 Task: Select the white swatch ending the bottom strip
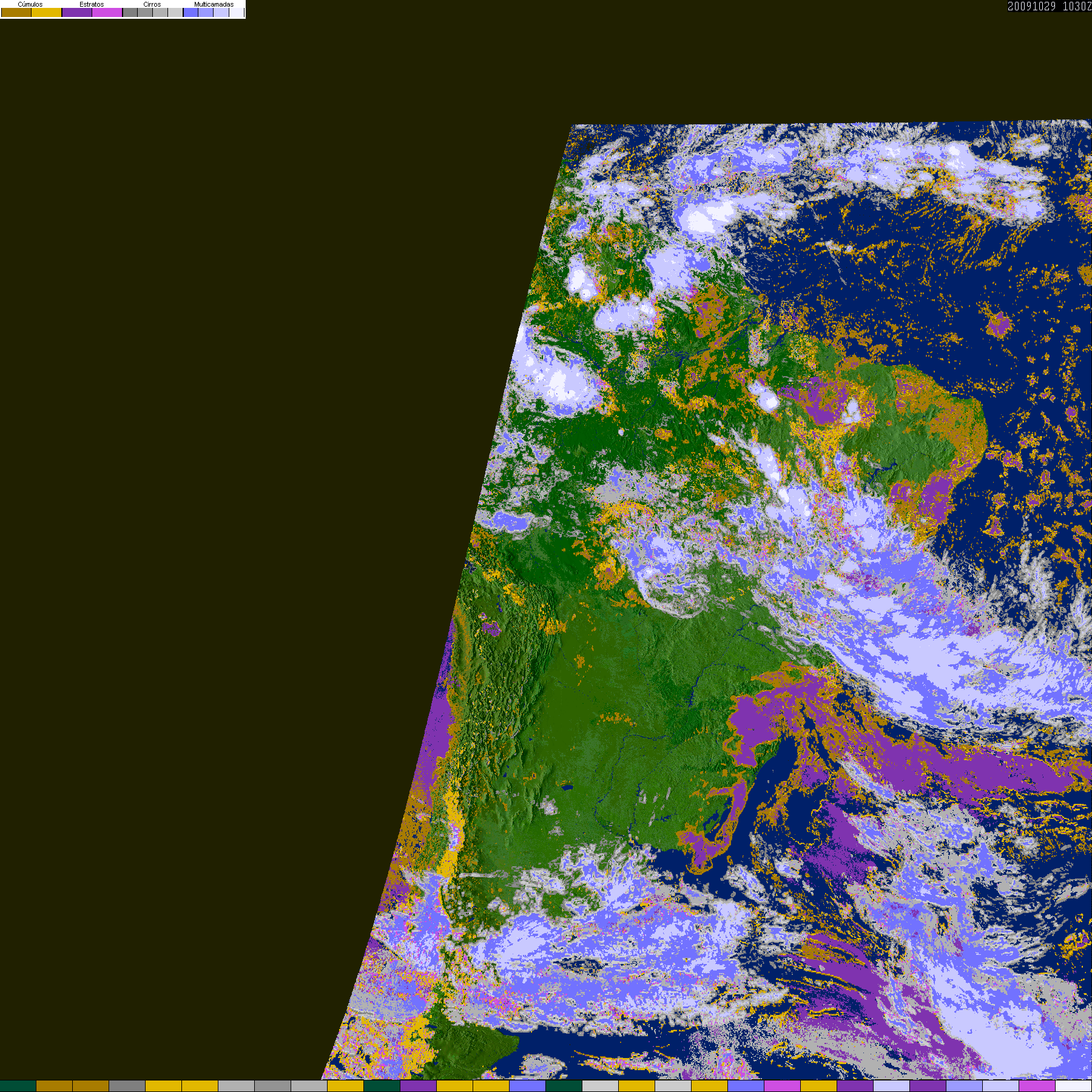coord(1074,1086)
